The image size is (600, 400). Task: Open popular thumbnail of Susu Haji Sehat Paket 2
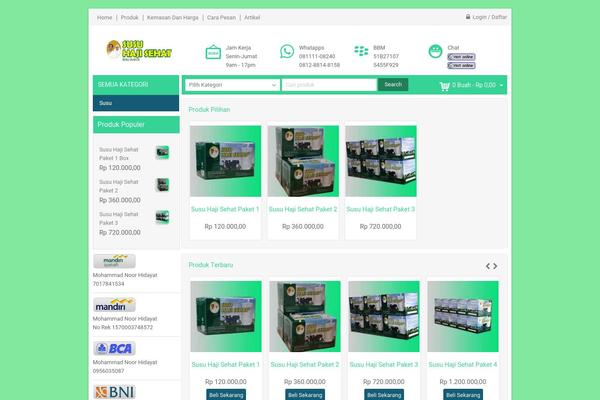(x=162, y=185)
